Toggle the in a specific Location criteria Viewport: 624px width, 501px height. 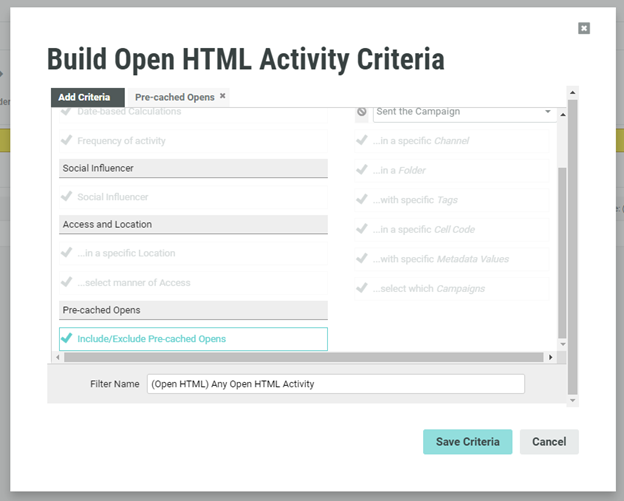[x=126, y=253]
